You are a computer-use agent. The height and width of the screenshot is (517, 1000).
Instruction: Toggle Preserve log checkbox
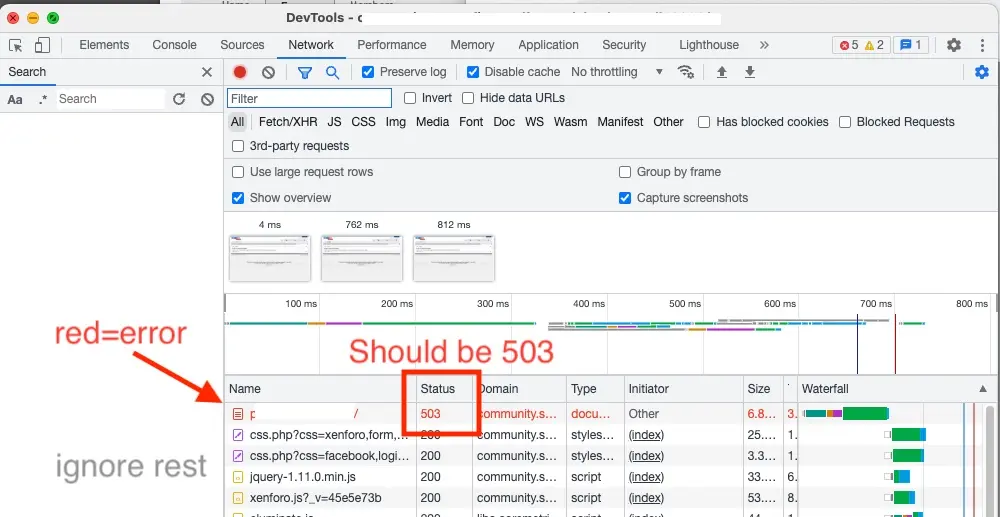click(367, 72)
